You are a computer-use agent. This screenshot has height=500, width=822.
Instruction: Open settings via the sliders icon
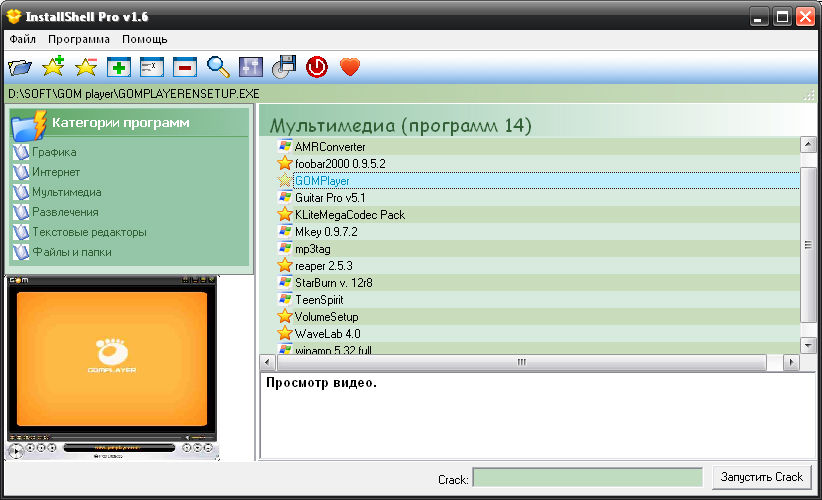[251, 68]
